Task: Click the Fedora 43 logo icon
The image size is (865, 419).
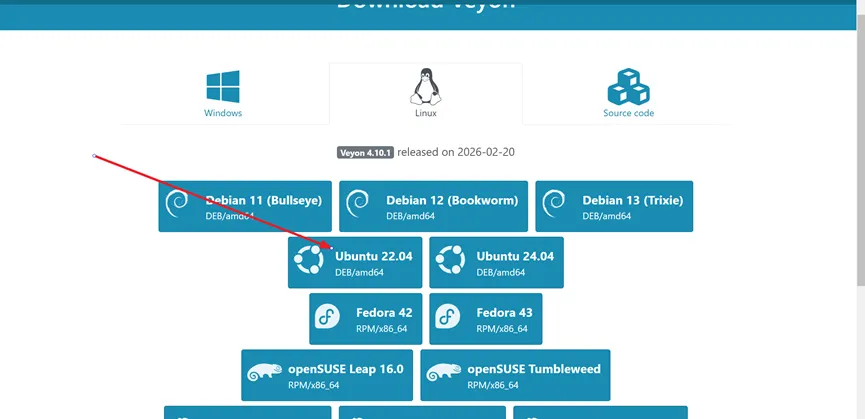Action: point(447,317)
